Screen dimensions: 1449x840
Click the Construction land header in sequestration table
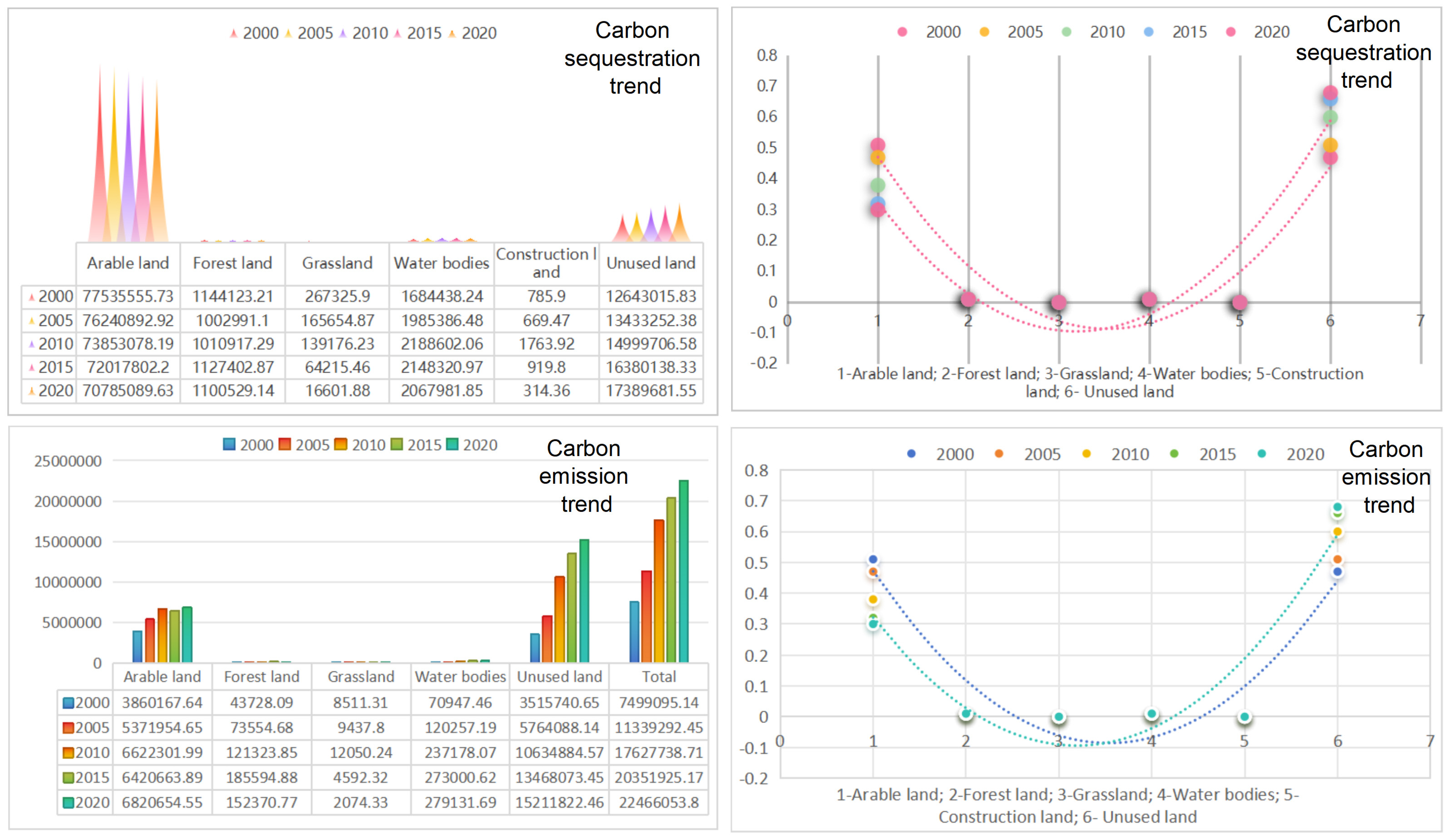546,263
